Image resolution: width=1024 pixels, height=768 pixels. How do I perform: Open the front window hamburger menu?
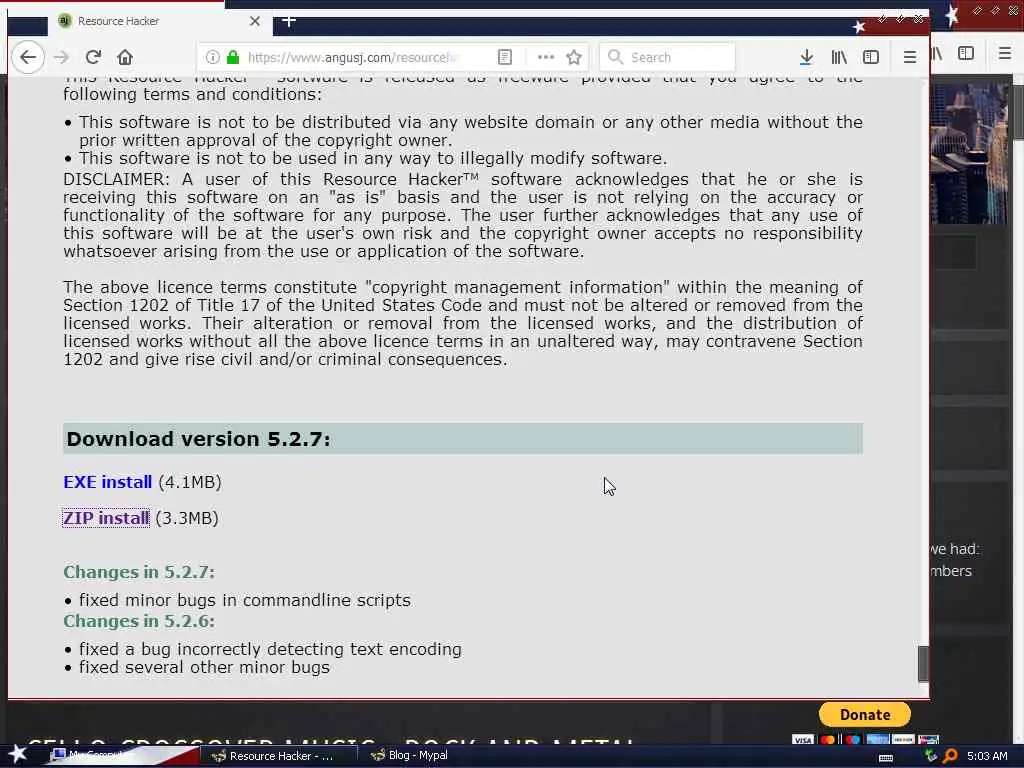pos(910,57)
